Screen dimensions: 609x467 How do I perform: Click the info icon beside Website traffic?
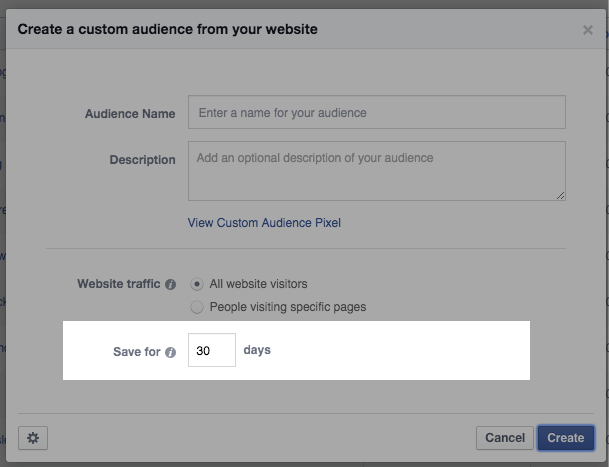(x=170, y=284)
